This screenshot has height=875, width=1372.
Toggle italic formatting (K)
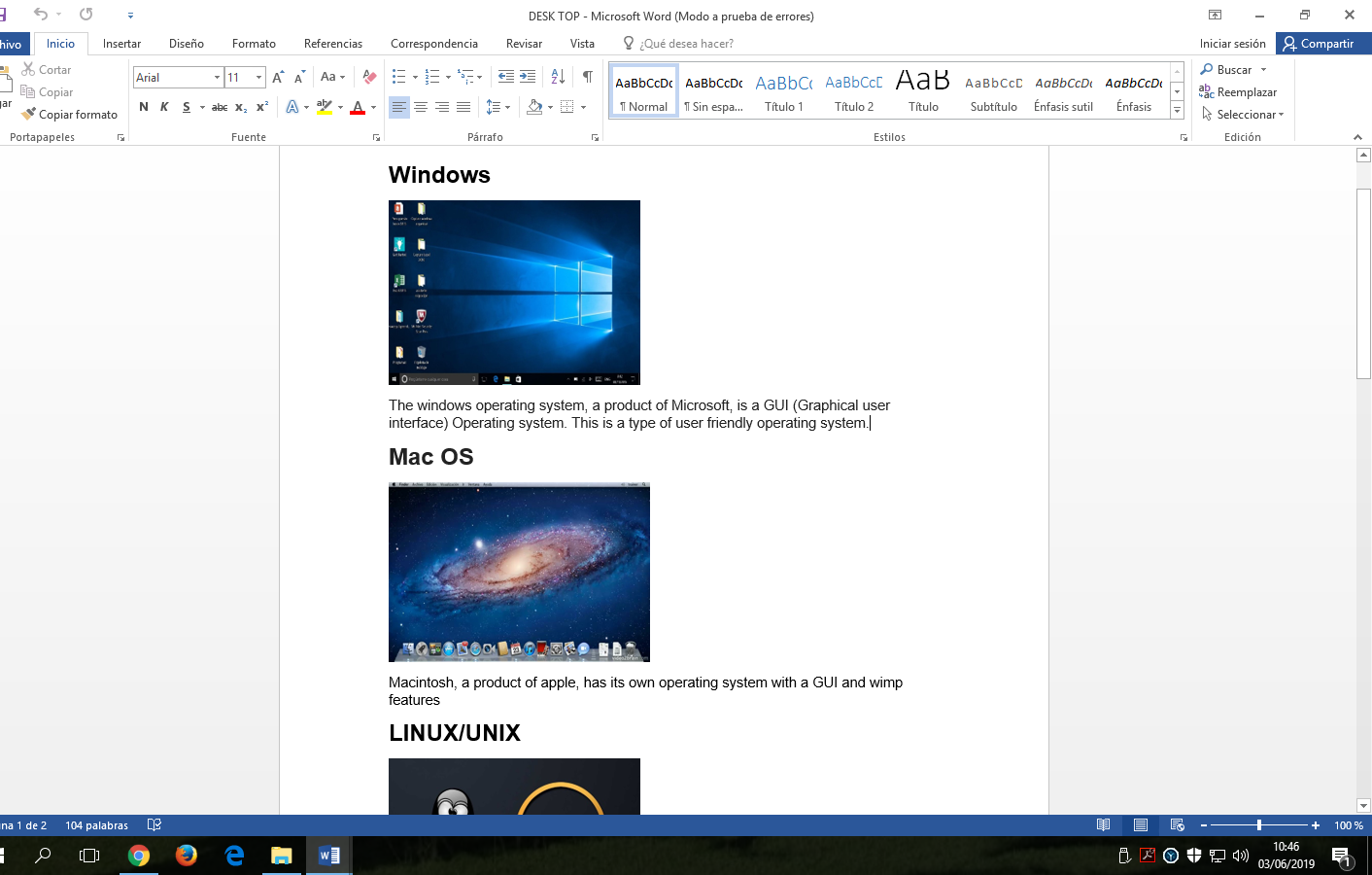(164, 107)
